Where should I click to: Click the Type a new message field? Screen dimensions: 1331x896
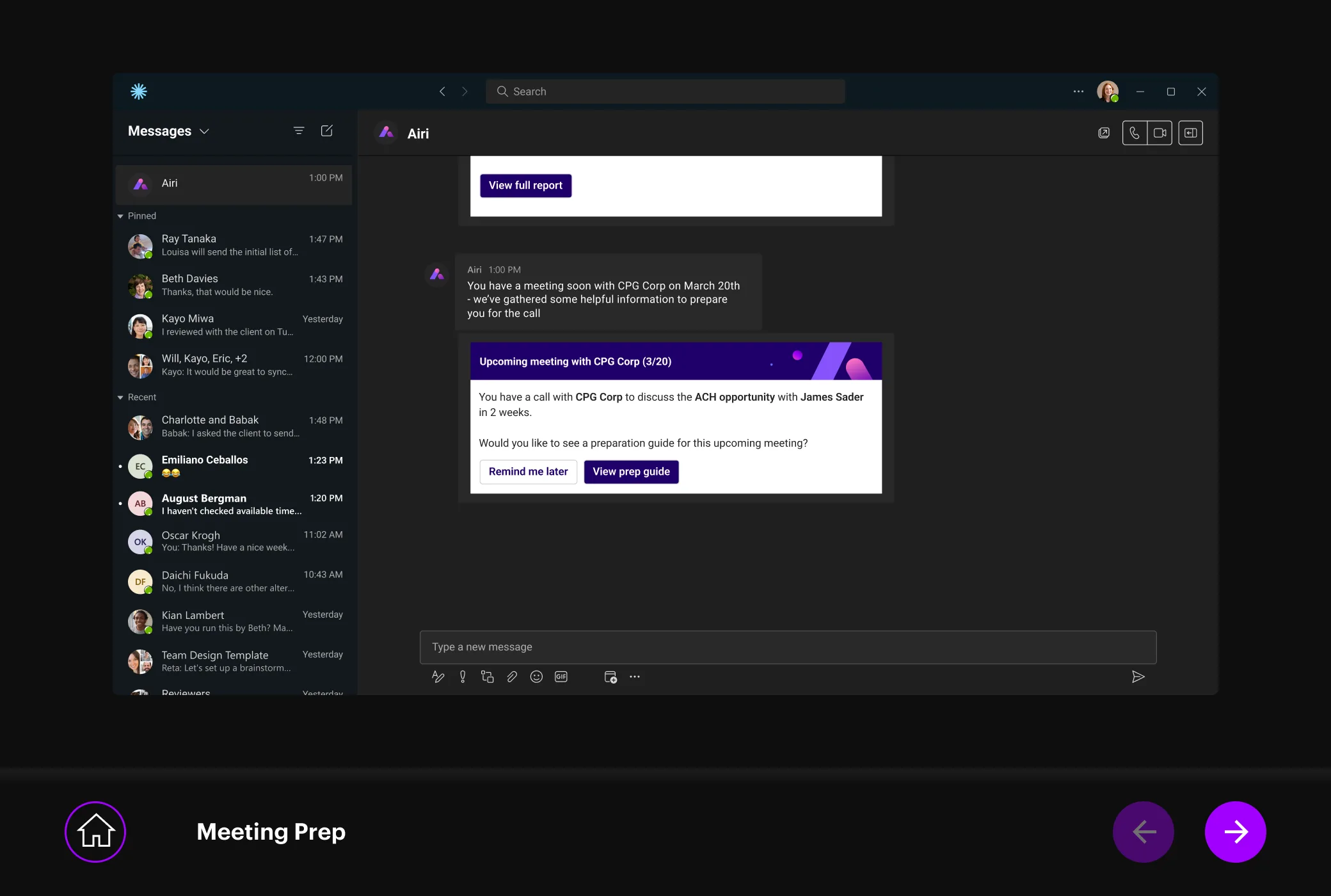point(787,647)
